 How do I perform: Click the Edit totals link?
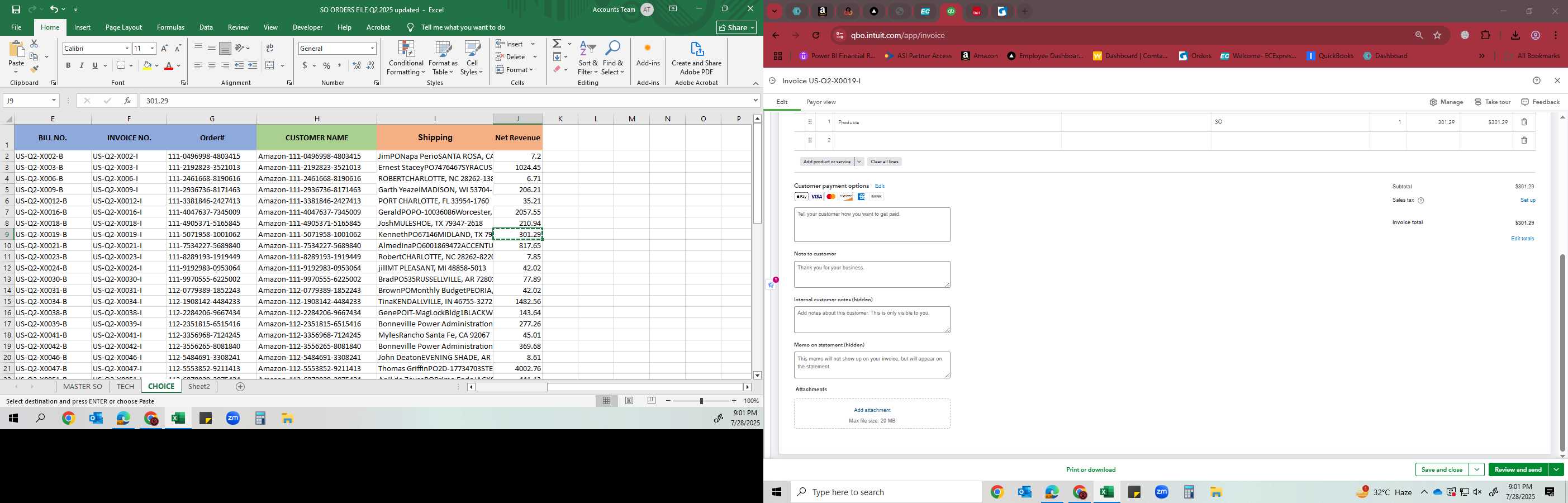point(1522,239)
